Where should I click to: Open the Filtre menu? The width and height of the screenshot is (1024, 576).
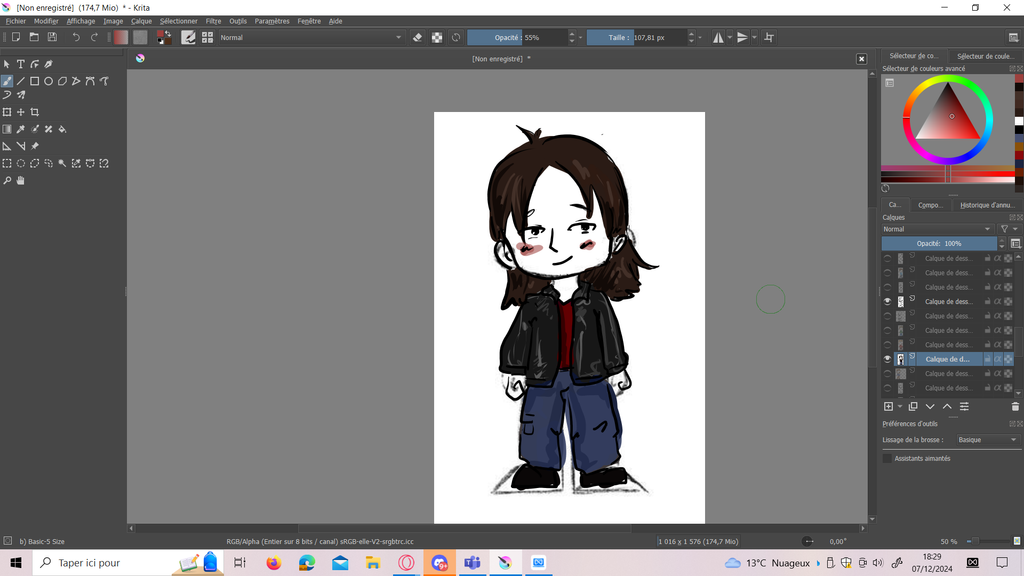click(213, 21)
